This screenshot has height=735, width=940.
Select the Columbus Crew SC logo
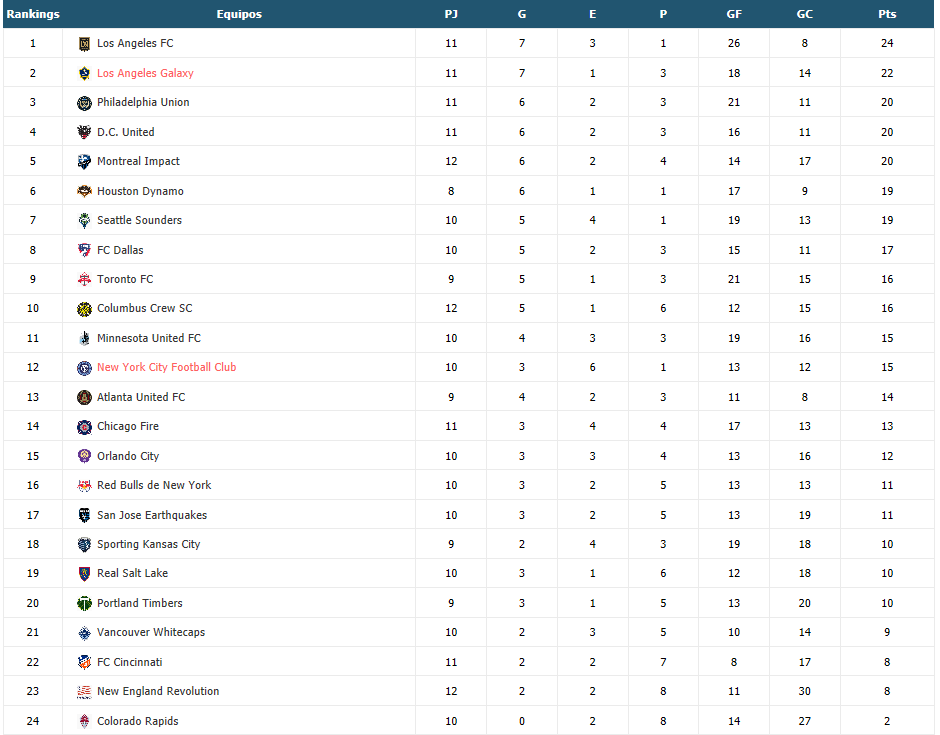85,309
